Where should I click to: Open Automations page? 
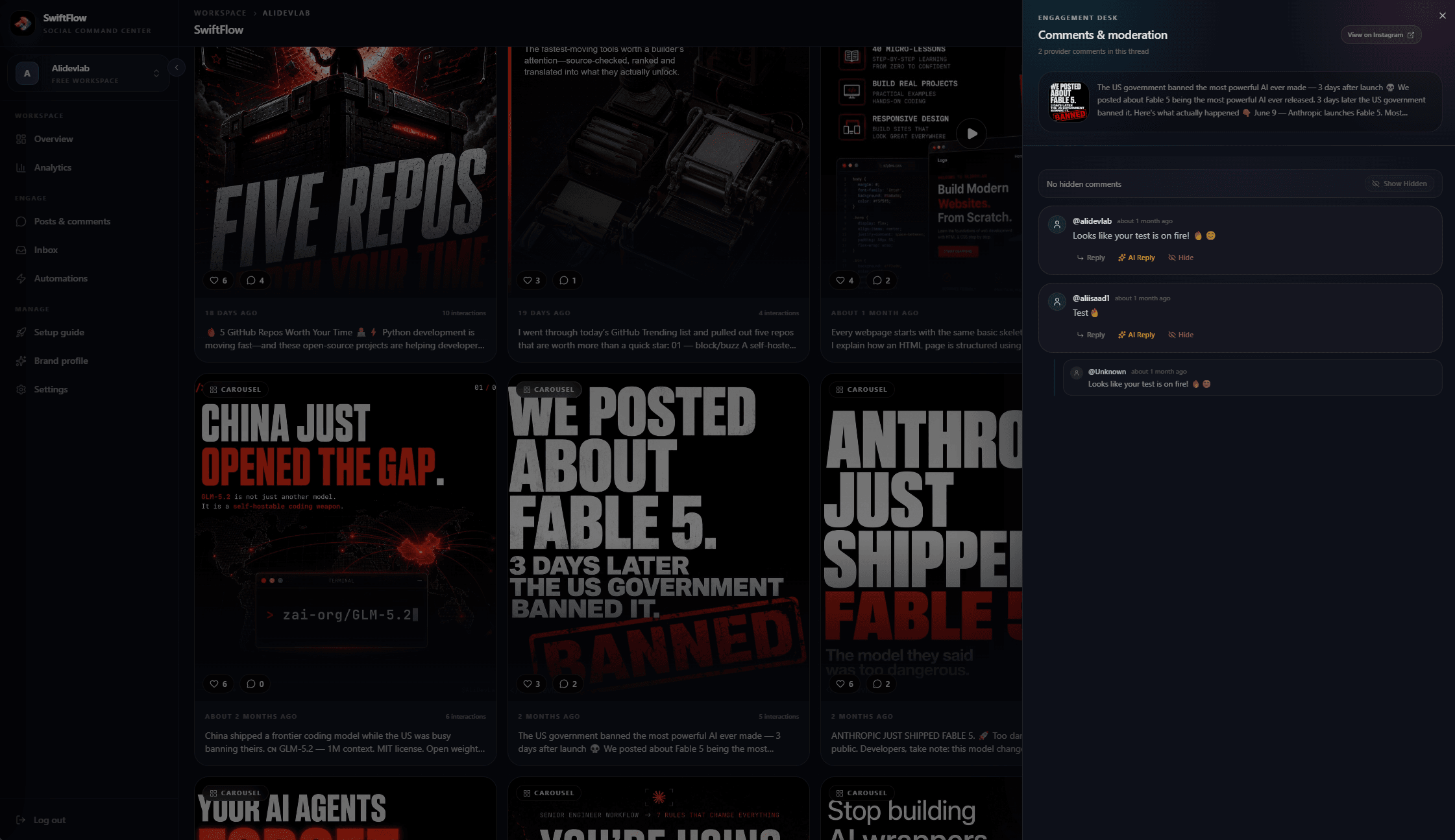tap(60, 278)
